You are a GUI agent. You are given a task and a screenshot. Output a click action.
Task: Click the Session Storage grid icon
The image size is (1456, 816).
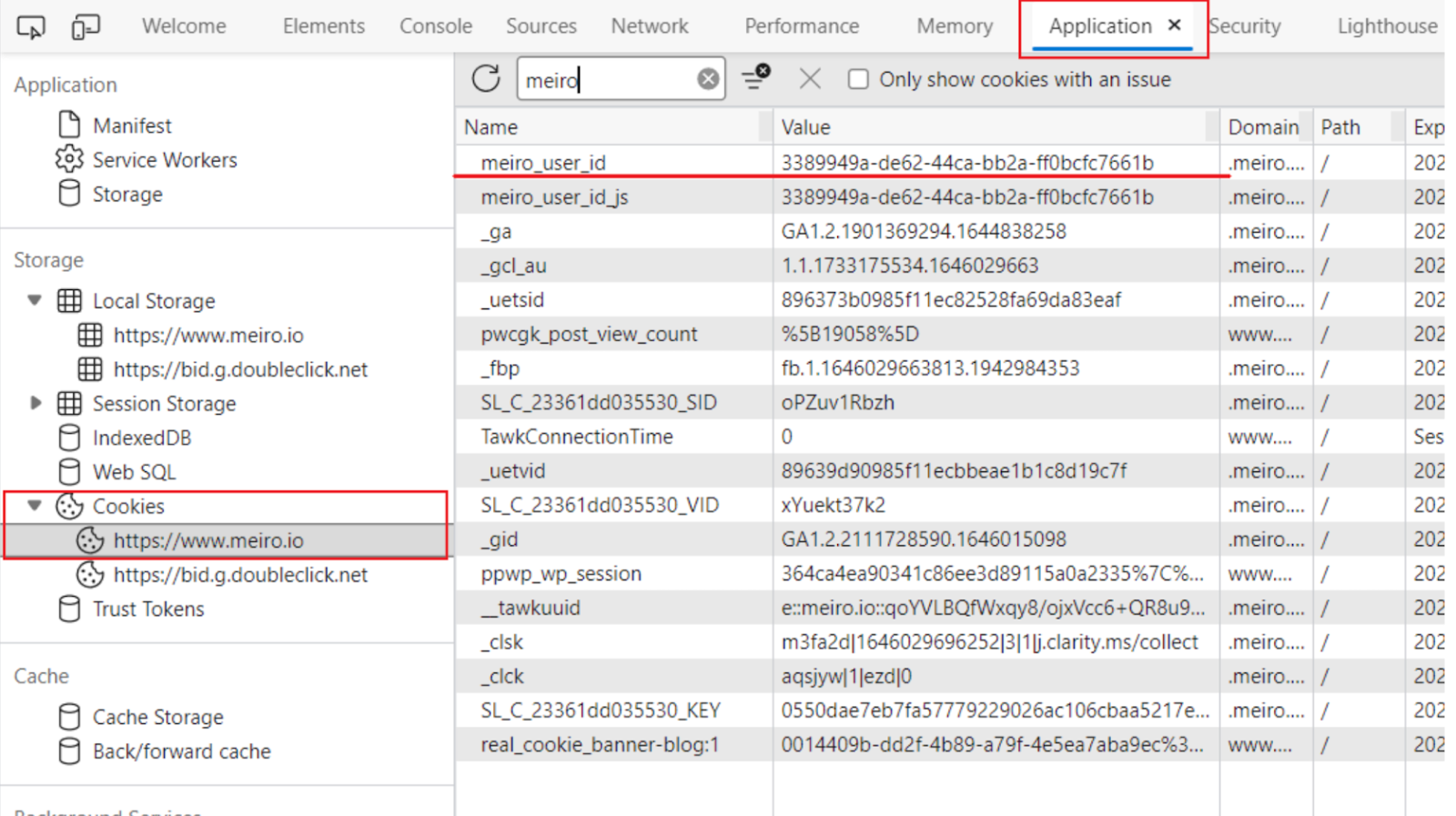coord(69,403)
